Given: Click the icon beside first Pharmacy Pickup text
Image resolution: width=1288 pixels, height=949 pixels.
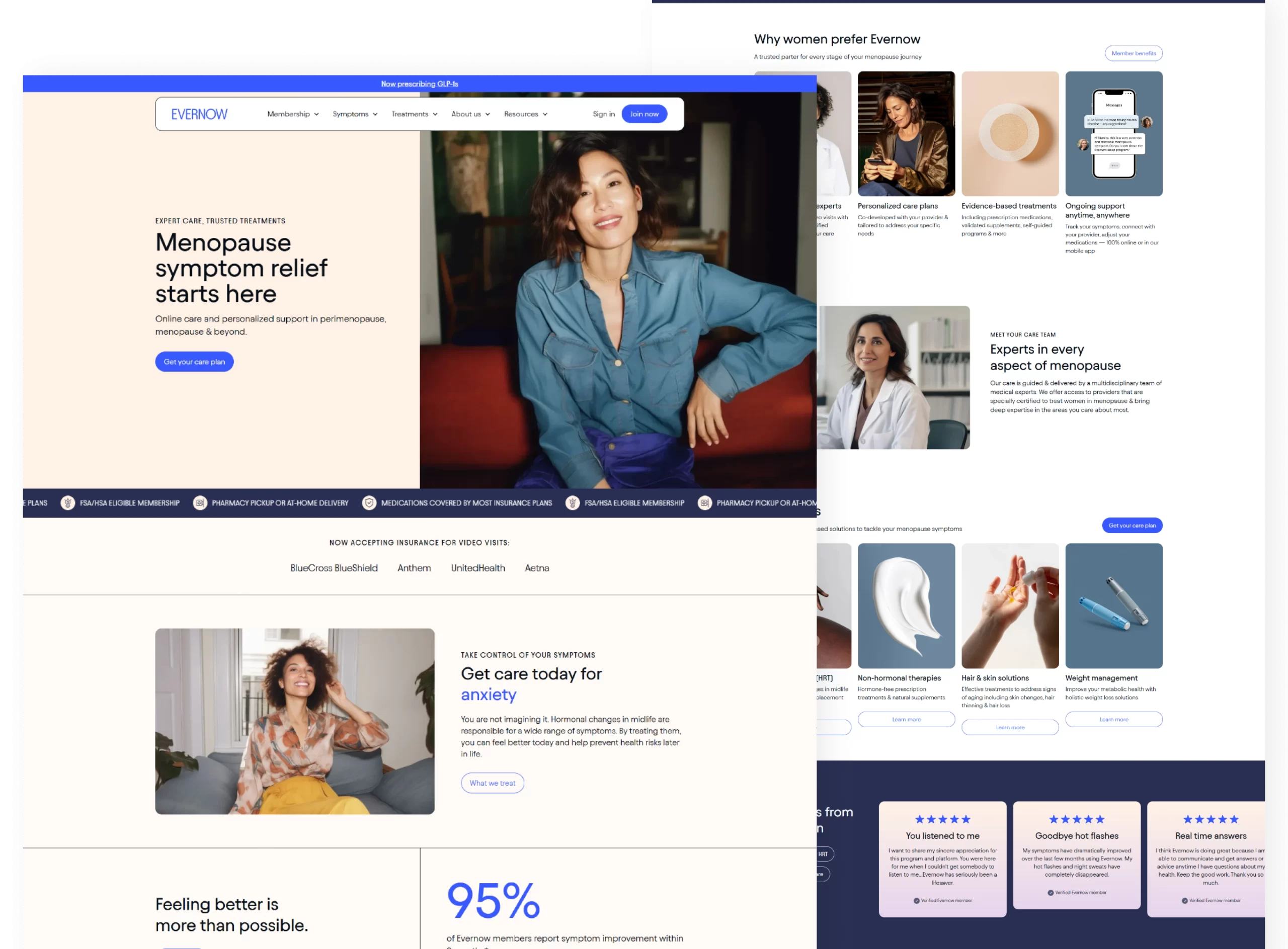Looking at the screenshot, I should pyautogui.click(x=199, y=503).
